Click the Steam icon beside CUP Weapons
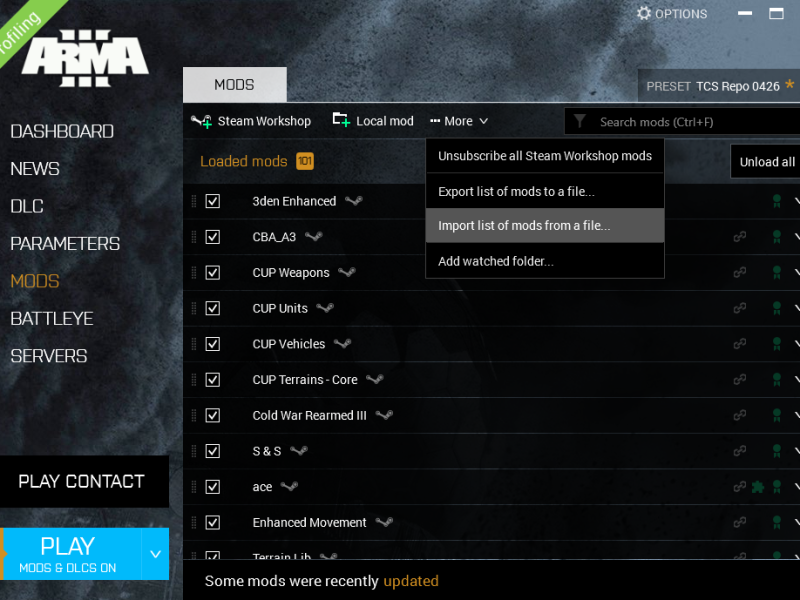The image size is (800, 600). (x=347, y=272)
